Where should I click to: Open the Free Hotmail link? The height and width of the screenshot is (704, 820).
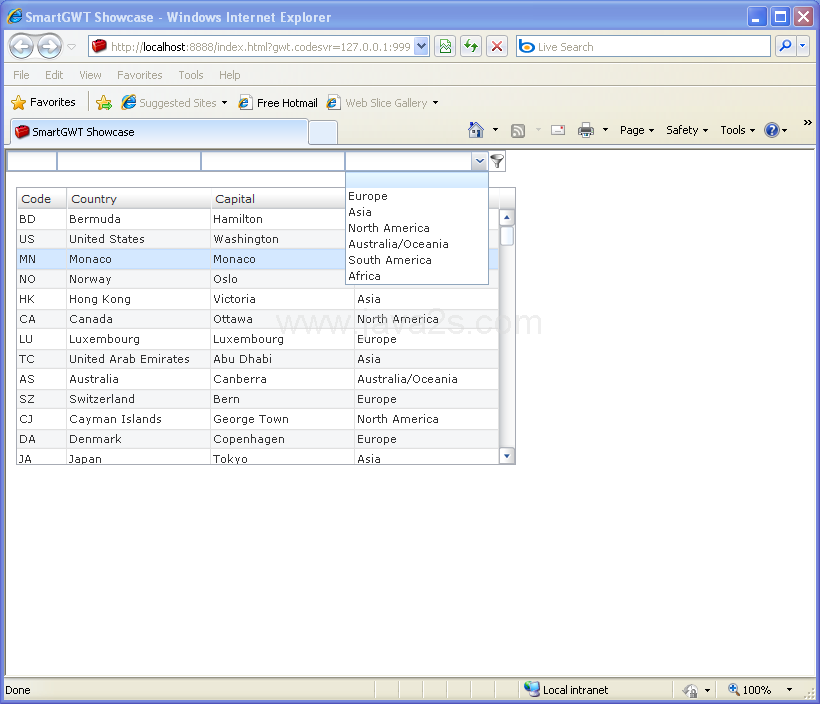(278, 103)
